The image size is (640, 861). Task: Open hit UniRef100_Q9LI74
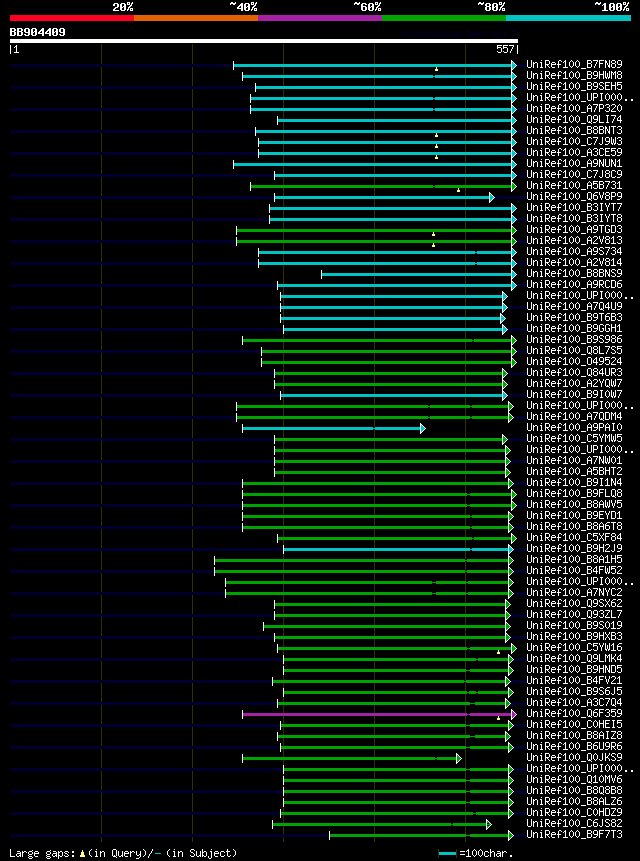click(574, 119)
